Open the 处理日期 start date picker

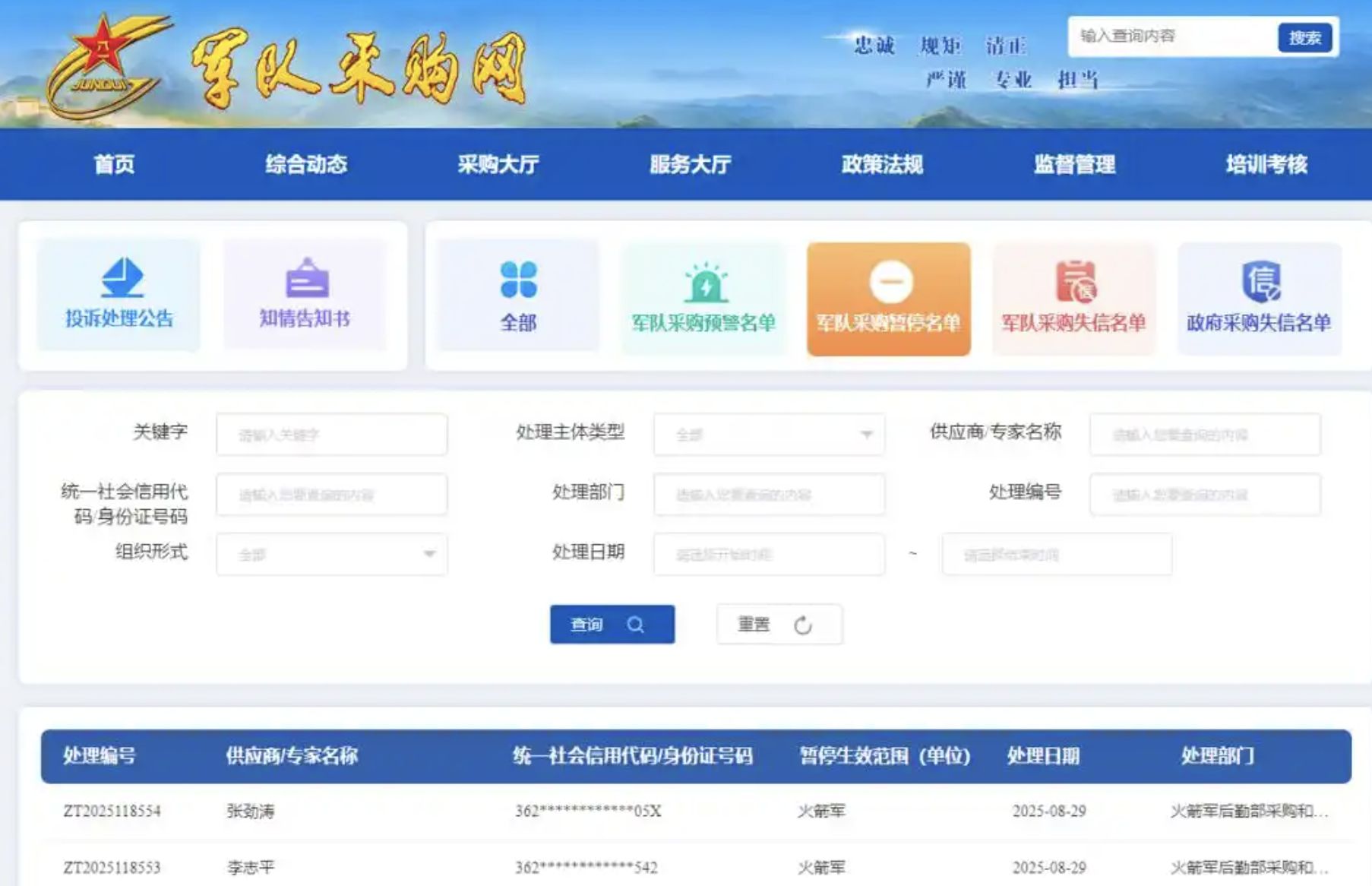click(x=769, y=555)
